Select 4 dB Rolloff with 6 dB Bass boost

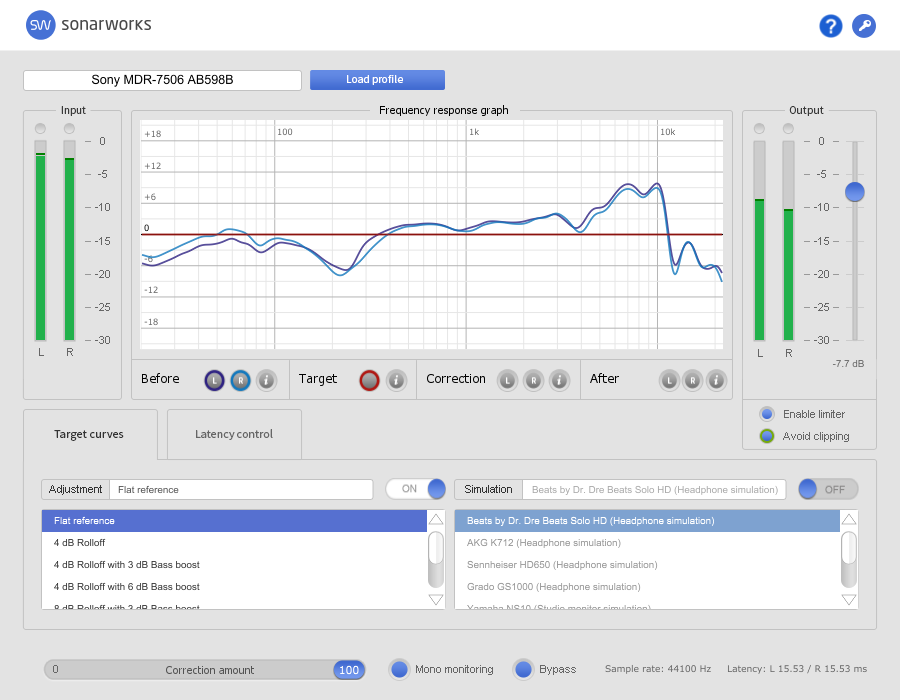click(x=234, y=586)
